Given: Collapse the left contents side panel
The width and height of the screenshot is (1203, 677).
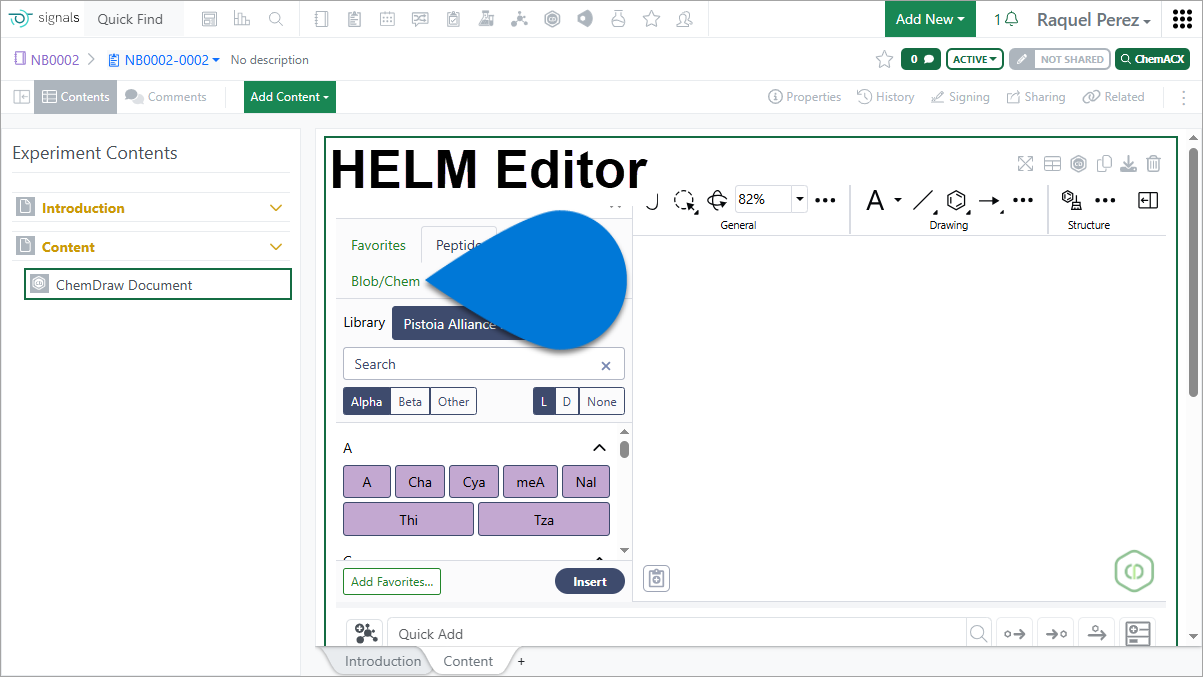Looking at the screenshot, I should point(21,97).
